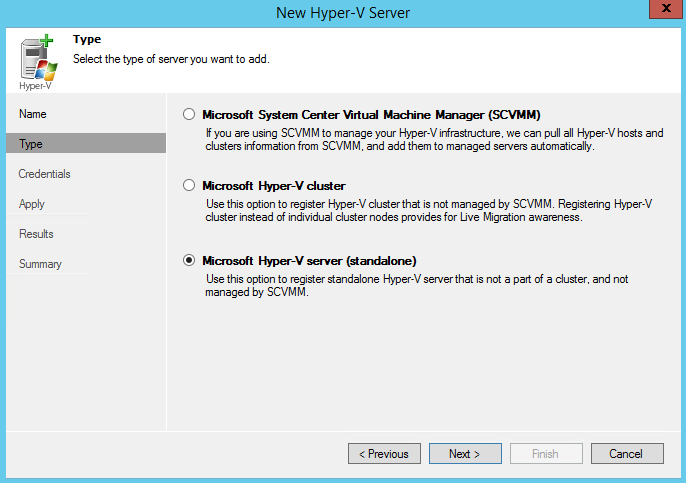Click the standalone description 'not a part of a cluster'
686x483 pixels.
click(416, 286)
